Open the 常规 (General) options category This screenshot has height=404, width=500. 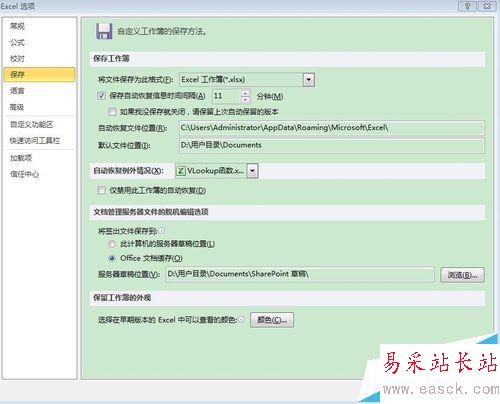tap(17, 26)
